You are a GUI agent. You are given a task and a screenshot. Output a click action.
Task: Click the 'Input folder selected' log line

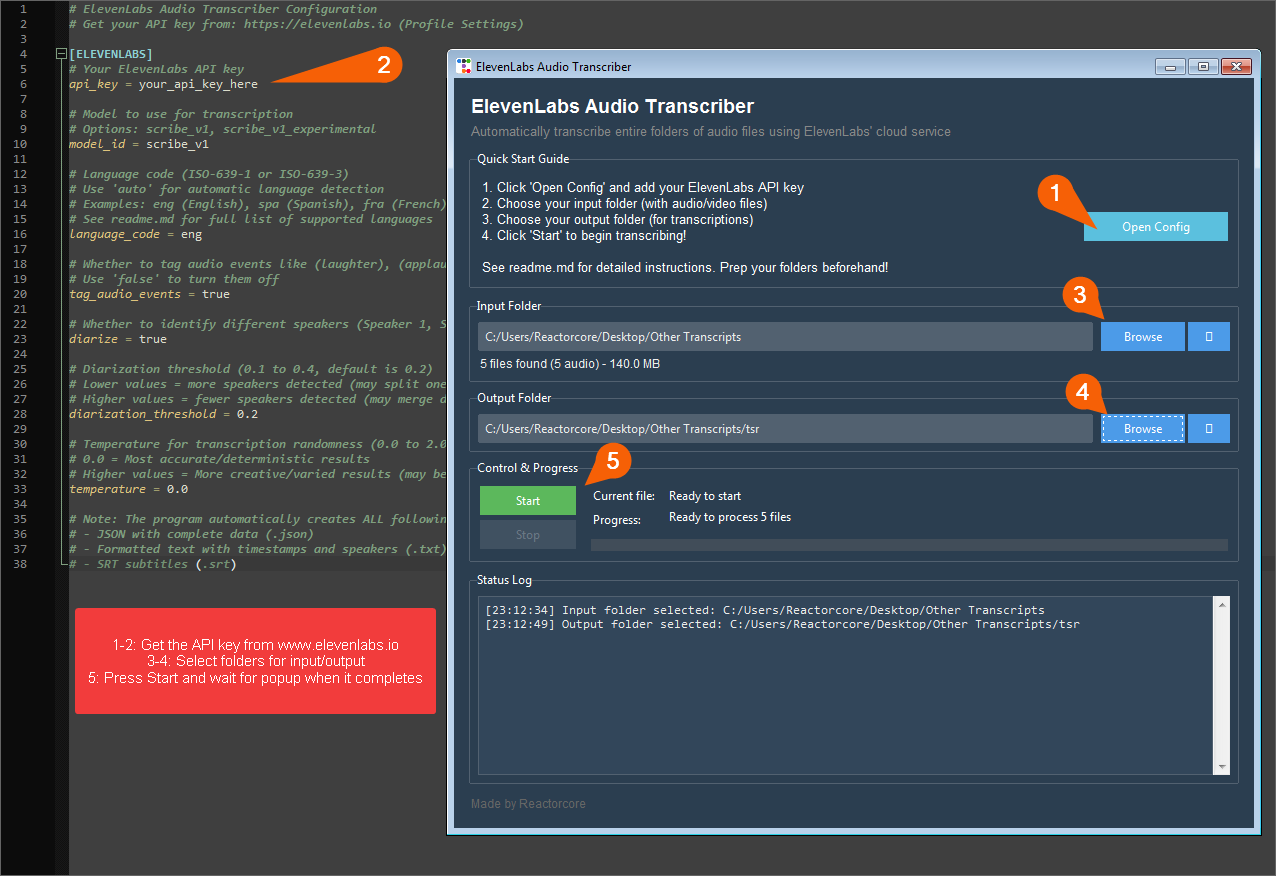click(765, 610)
